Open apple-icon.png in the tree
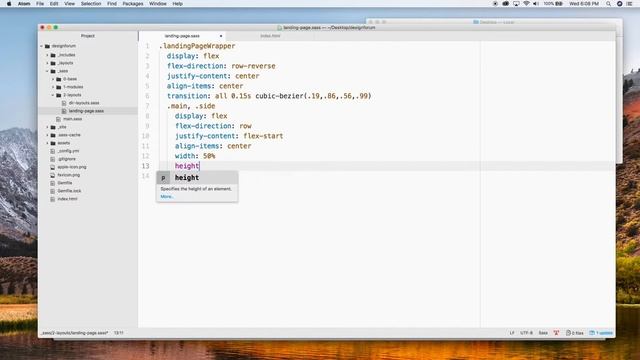This screenshot has height=360, width=640. 71,167
